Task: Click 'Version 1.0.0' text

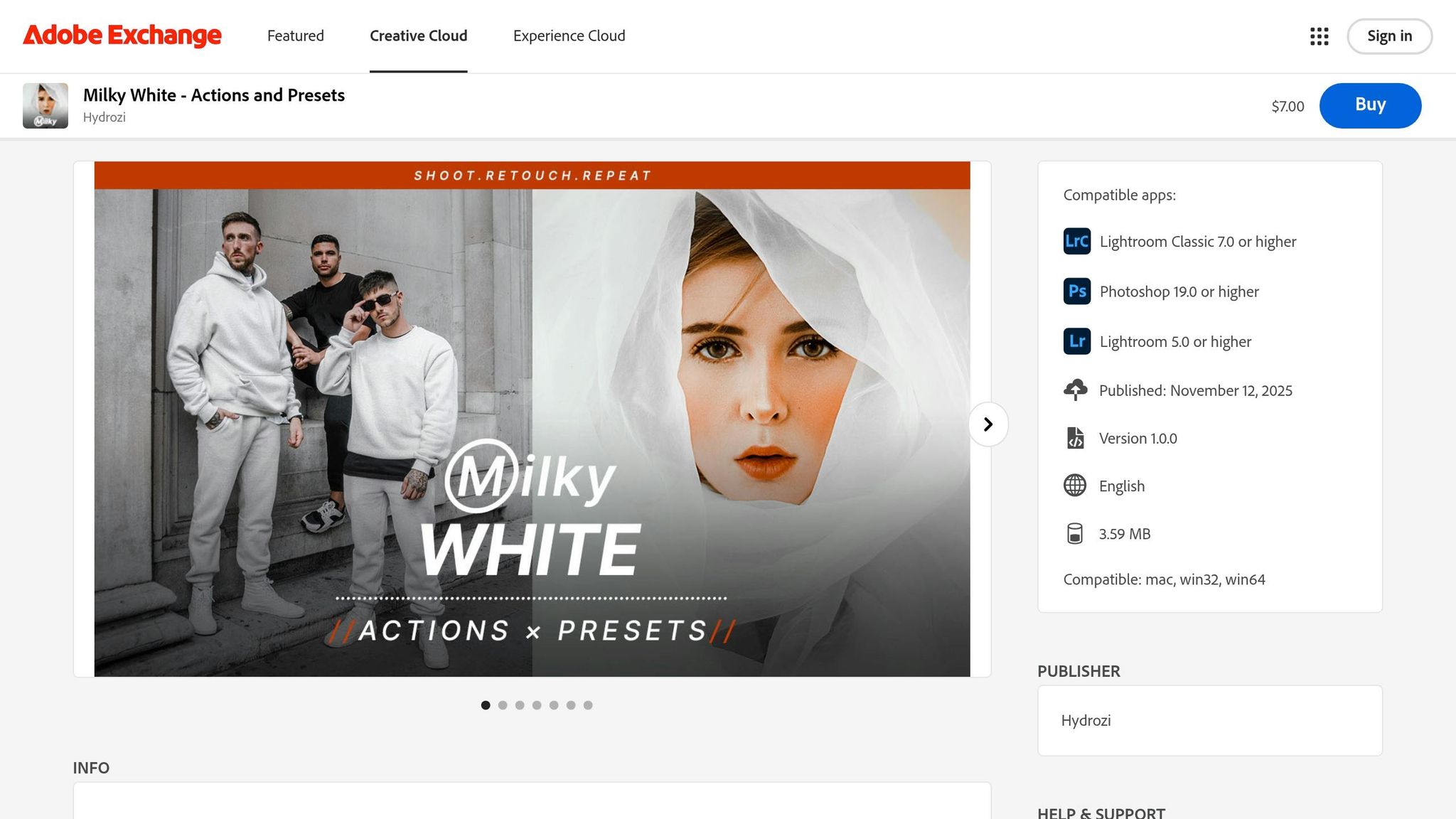Action: 1138,439
